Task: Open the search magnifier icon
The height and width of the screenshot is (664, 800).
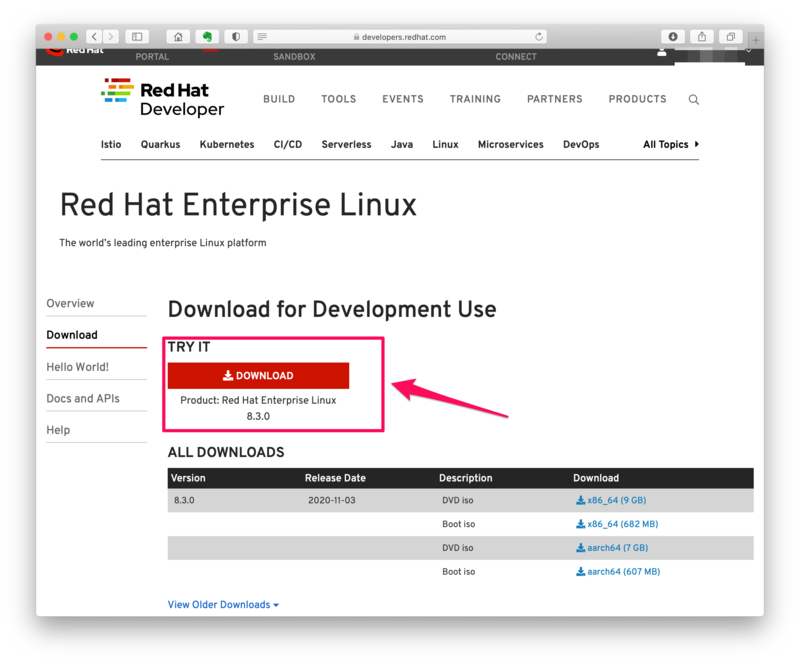Action: tap(693, 100)
